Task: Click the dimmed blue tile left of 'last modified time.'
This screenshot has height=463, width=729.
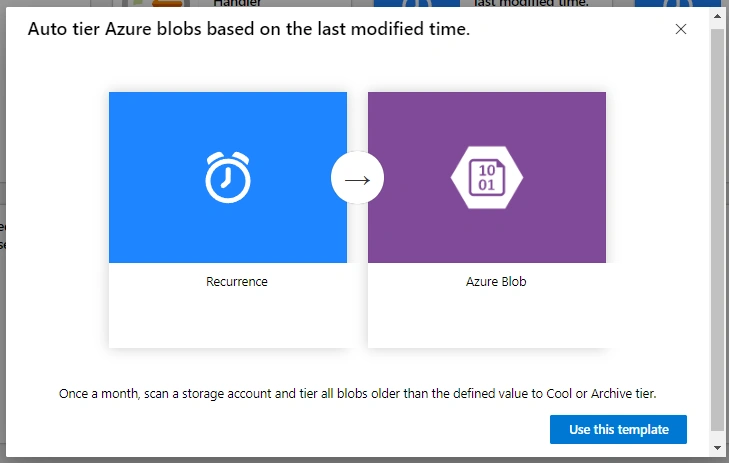Action: click(x=417, y=3)
